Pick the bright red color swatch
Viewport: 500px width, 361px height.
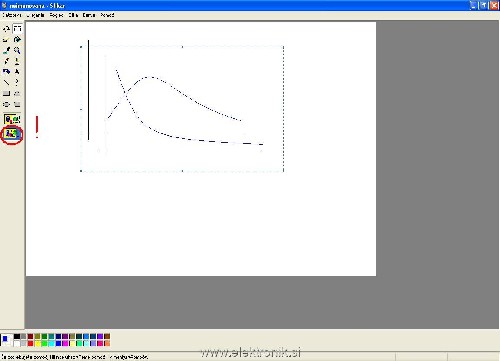[30, 343]
